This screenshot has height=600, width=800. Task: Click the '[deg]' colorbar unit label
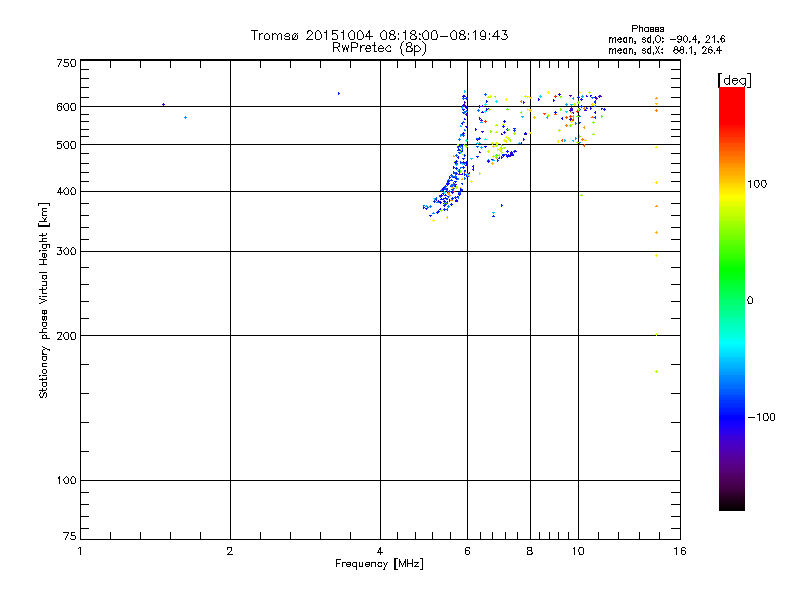coord(734,81)
